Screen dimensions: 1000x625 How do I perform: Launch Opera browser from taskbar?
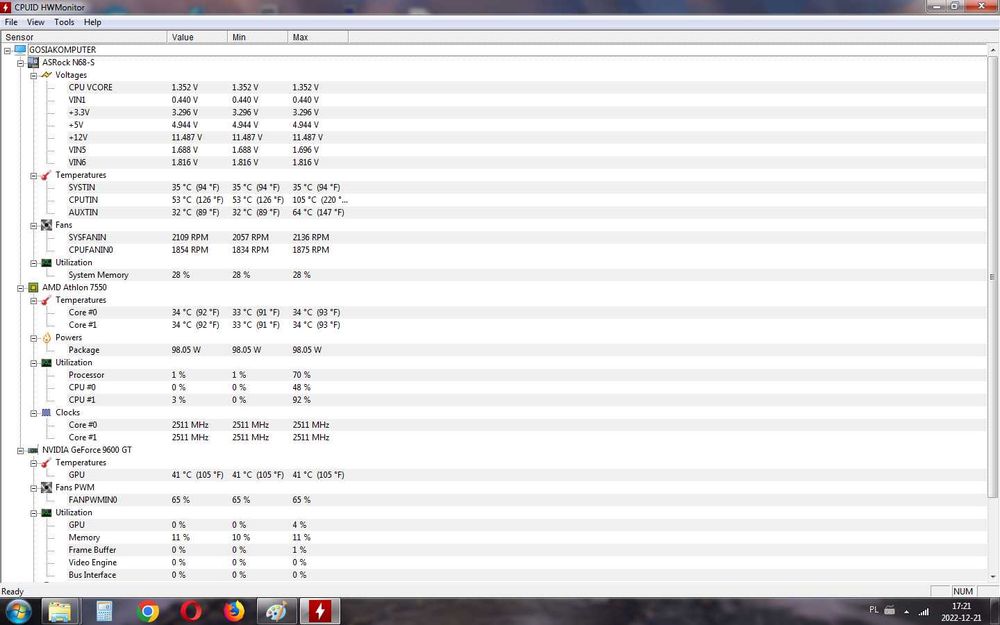pos(191,611)
